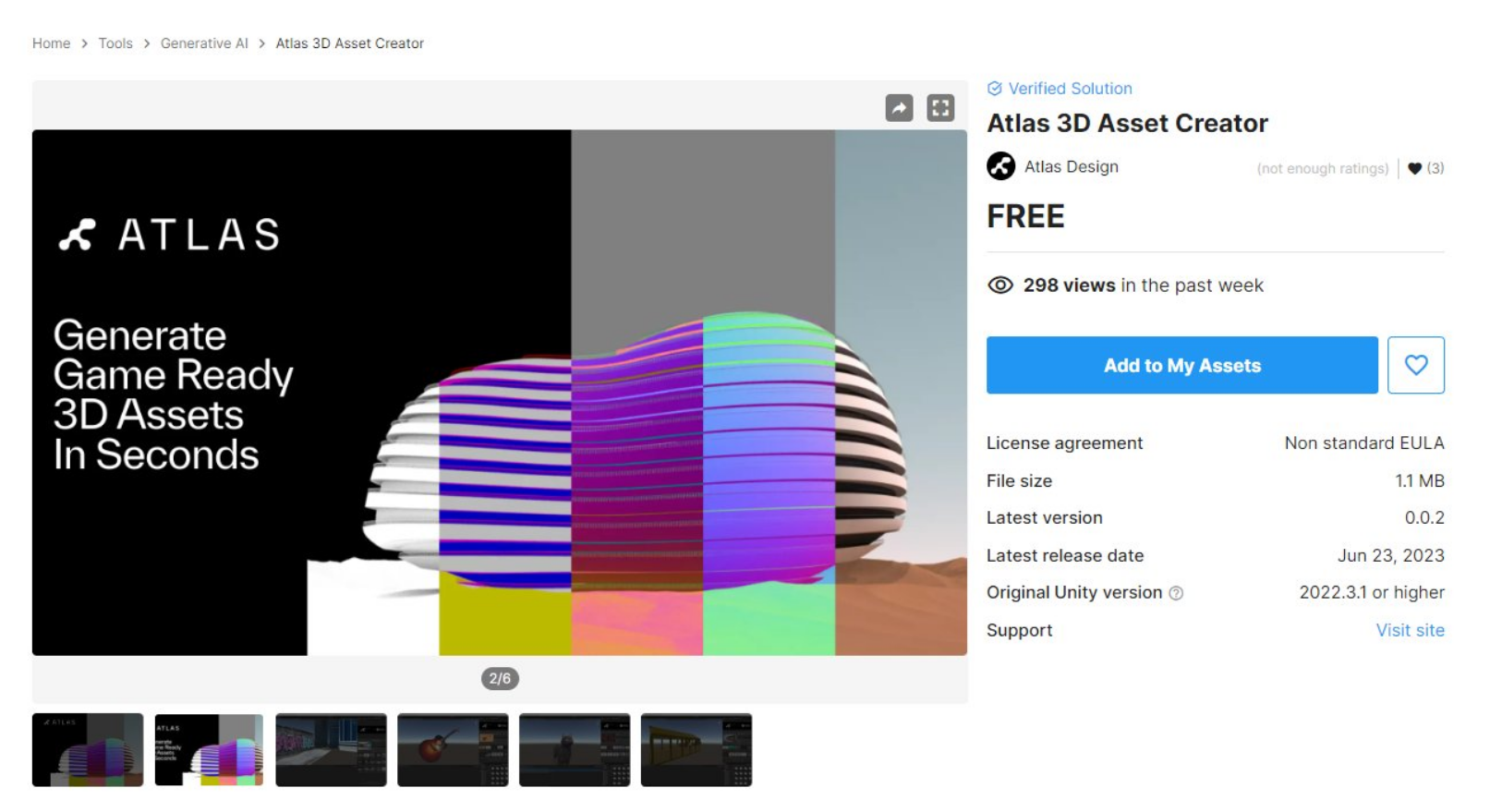Select the fifth thumbnail with dark figure
This screenshot has height=812, width=1490.
[575, 750]
